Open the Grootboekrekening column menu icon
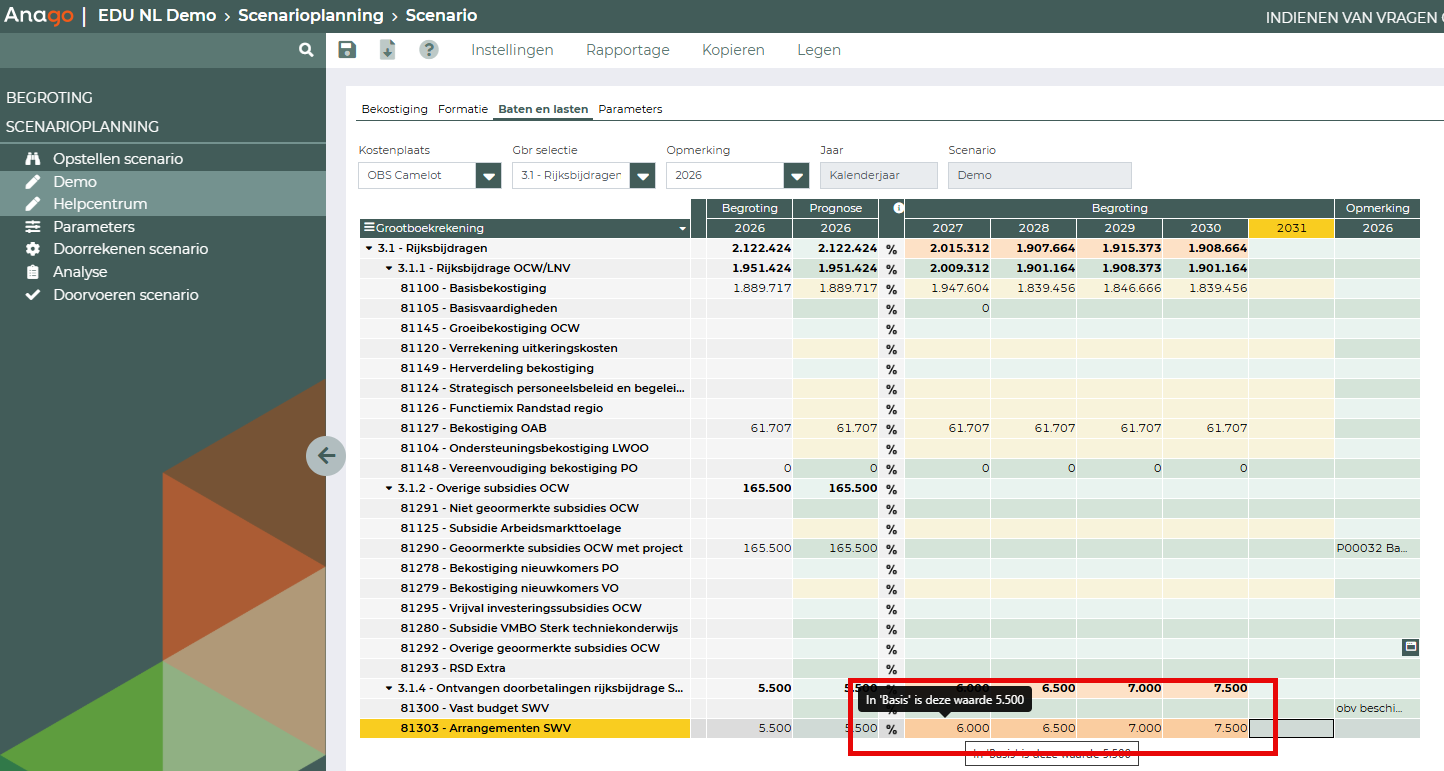1444x771 pixels. (369, 228)
